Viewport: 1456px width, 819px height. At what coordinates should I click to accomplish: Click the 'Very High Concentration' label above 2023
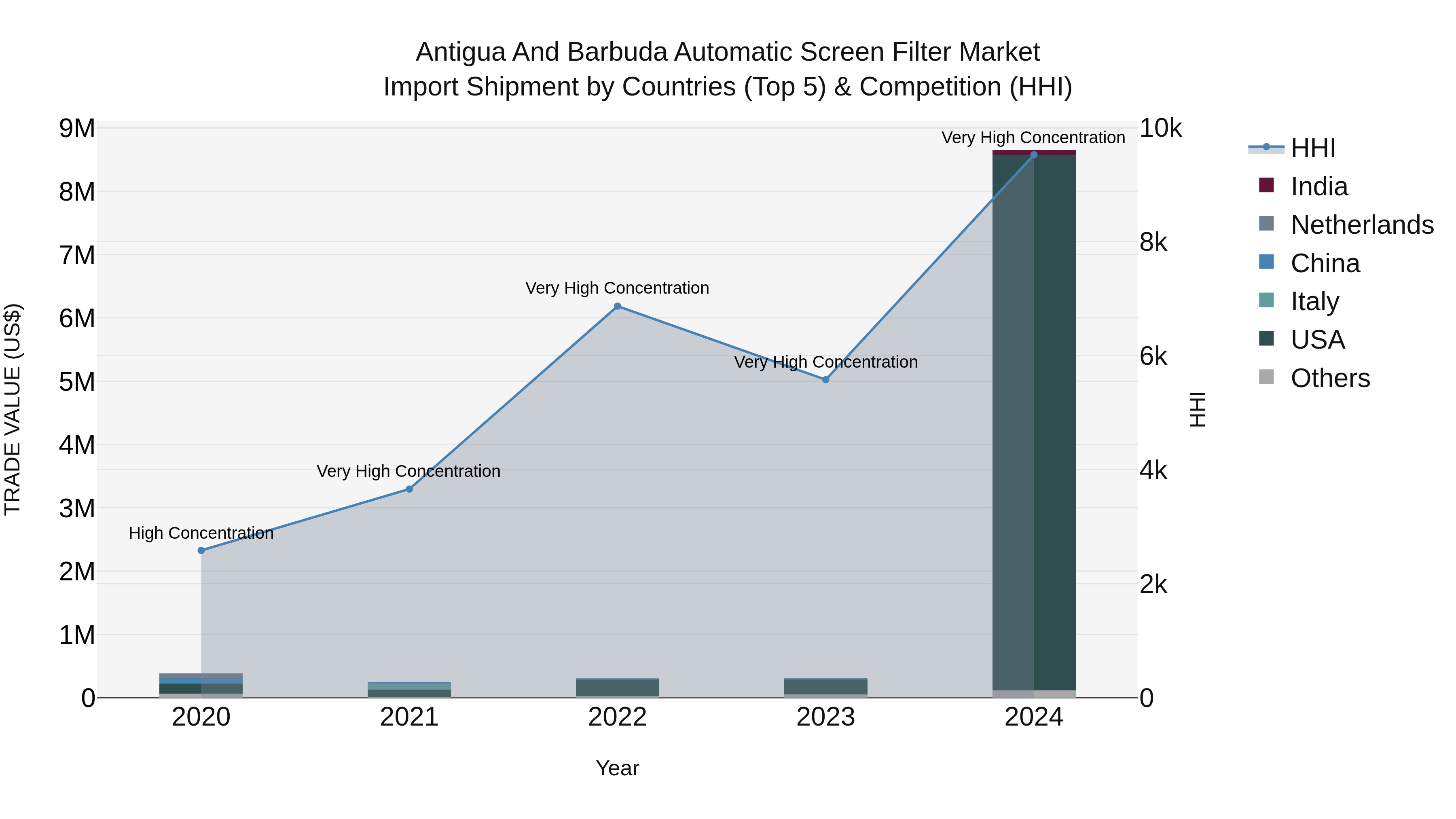(826, 362)
